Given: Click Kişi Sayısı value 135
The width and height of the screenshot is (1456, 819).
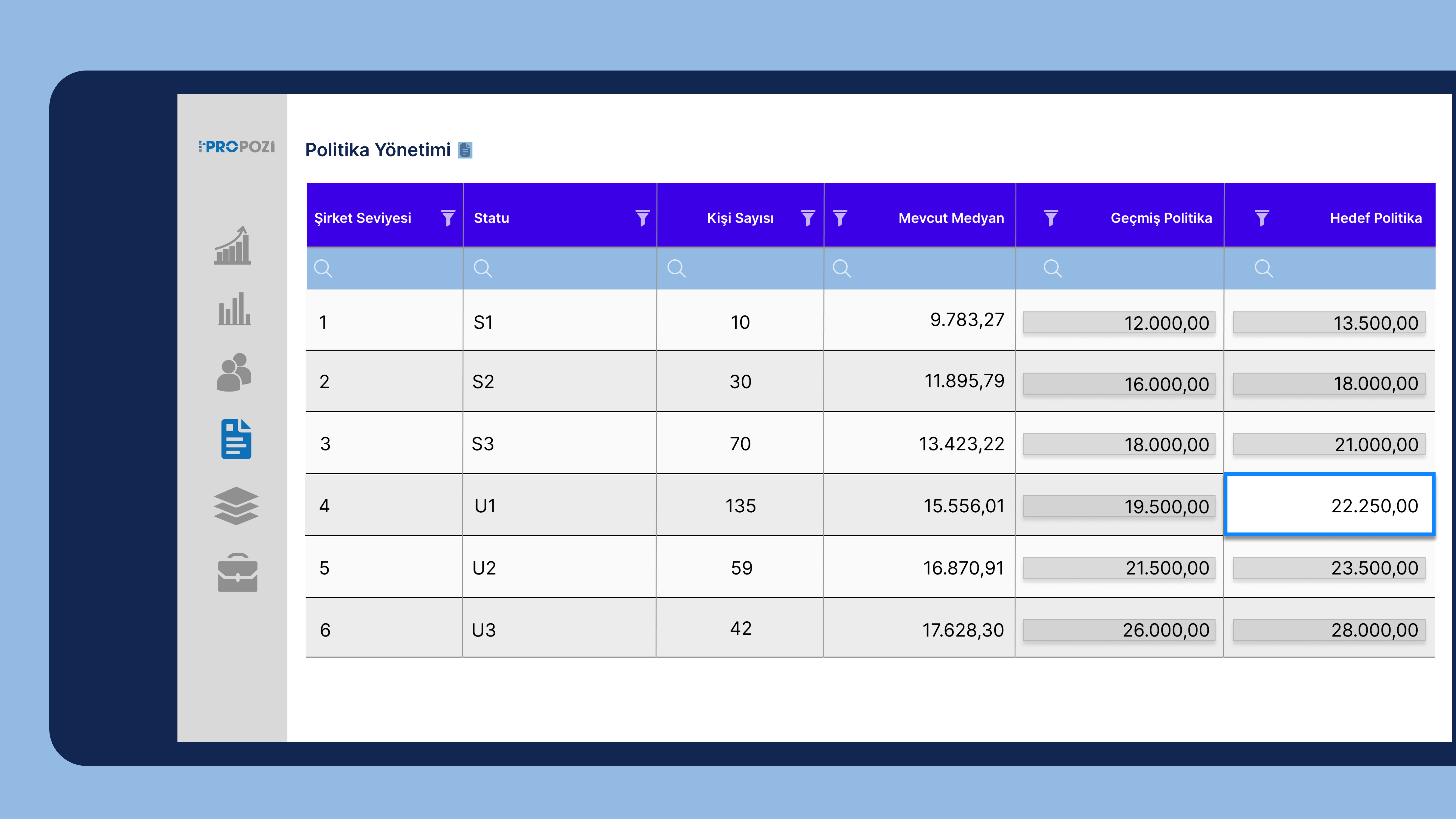Looking at the screenshot, I should (740, 506).
